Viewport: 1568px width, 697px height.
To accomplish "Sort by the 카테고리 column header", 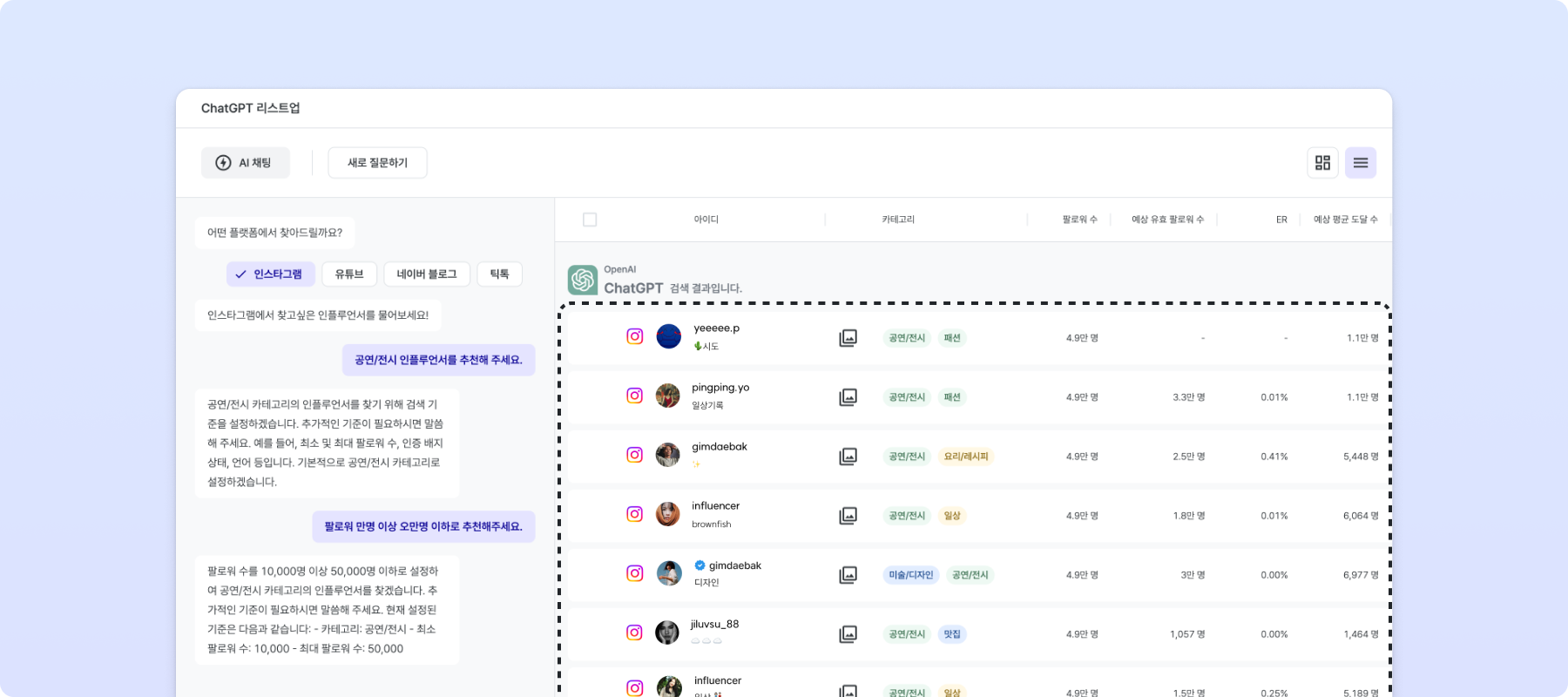I will 898,220.
